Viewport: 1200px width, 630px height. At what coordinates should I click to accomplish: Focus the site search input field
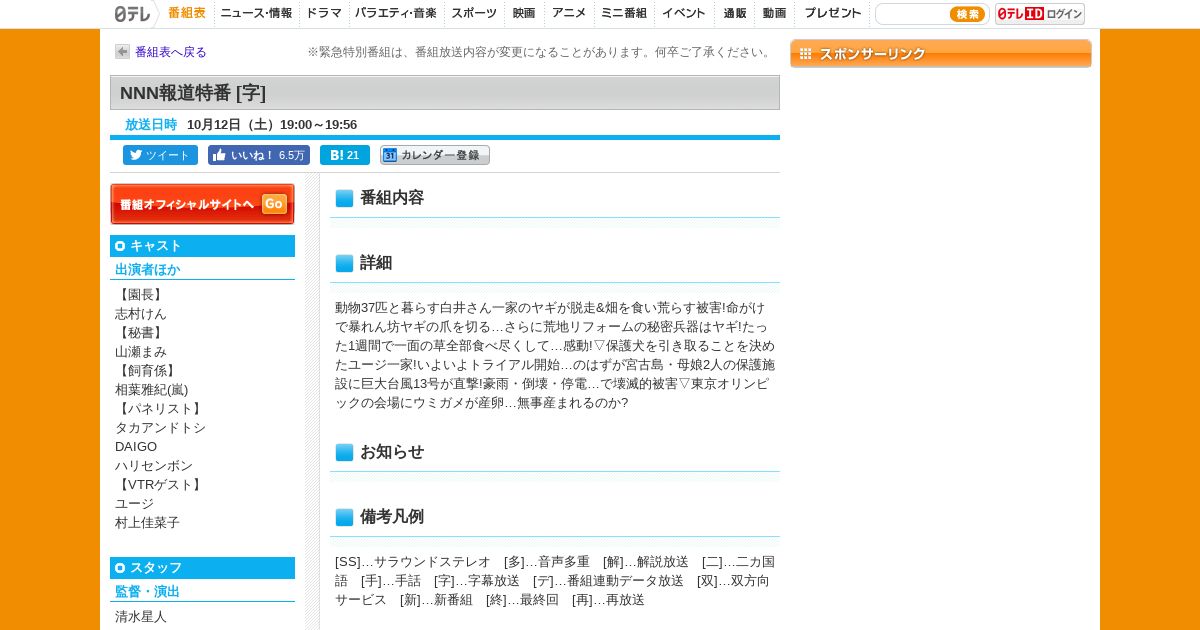[912, 14]
